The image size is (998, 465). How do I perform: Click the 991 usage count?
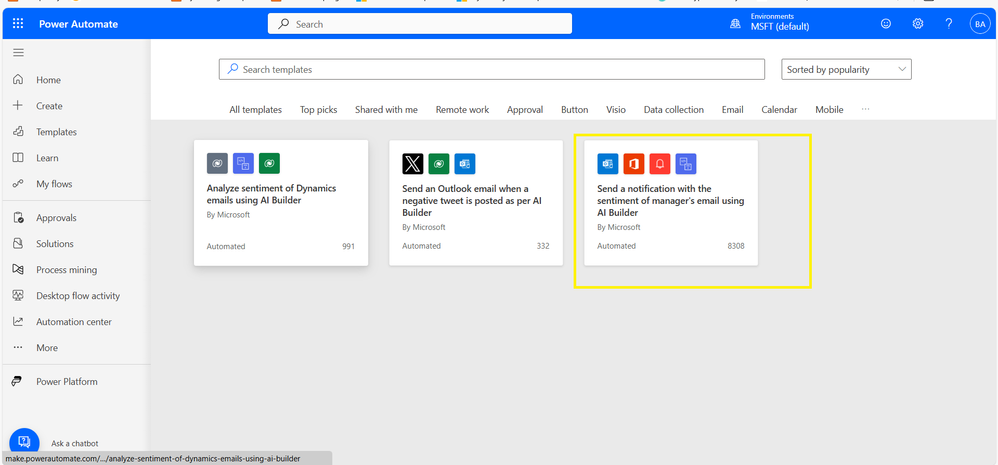348,246
